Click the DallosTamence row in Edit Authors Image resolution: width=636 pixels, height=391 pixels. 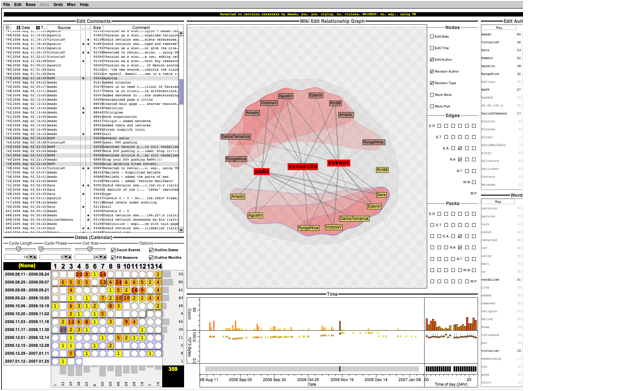point(501,114)
